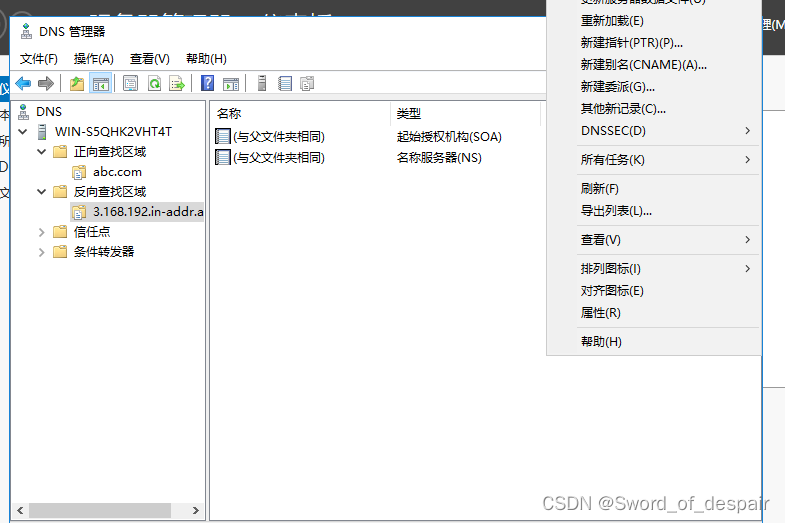Screen dimensions: 785x523
Task: Choose 属性(R) in context menu
Action: [x=654, y=313]
